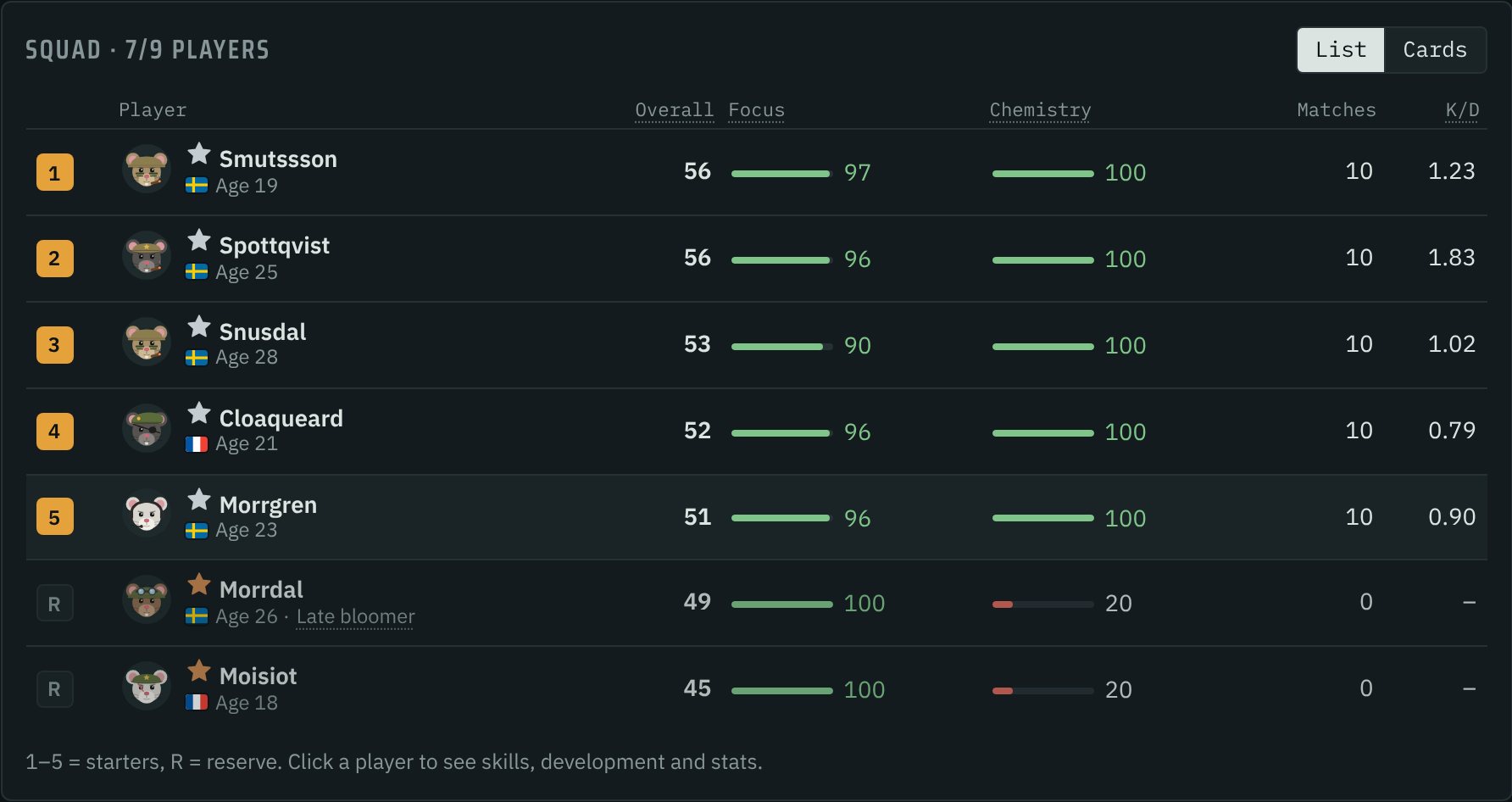The height and width of the screenshot is (802, 1512).
Task: Click the K/D column header
Action: [1462, 110]
